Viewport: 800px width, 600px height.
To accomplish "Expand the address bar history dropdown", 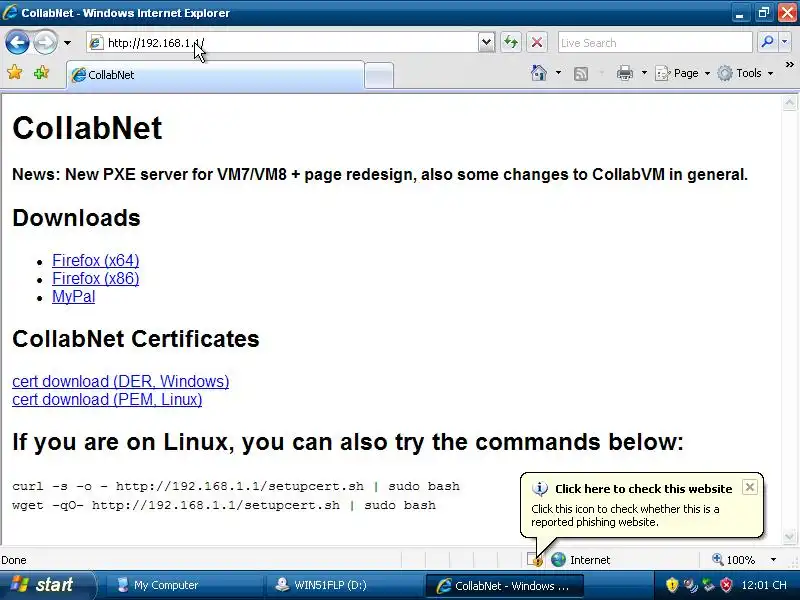I will pos(487,43).
